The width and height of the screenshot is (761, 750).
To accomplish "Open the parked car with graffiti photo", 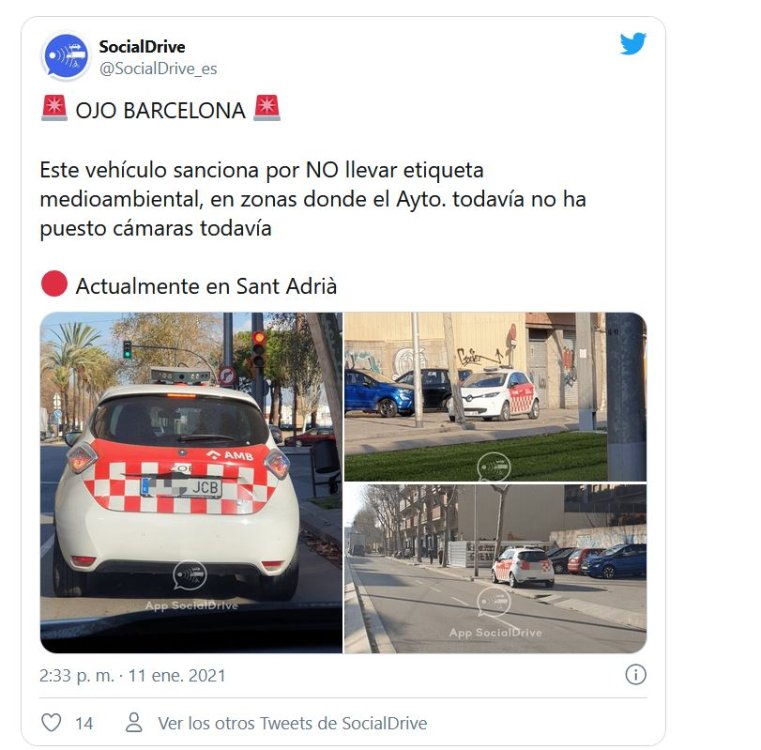I will tap(496, 397).
